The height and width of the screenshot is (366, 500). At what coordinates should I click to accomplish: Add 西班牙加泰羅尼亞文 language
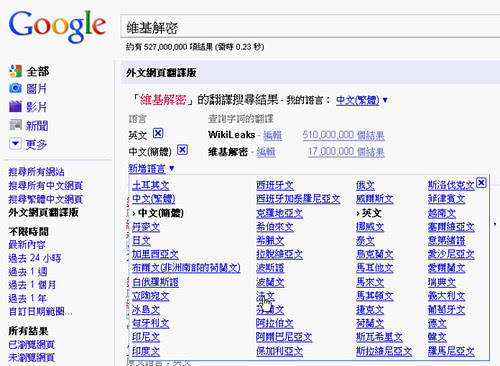click(298, 199)
